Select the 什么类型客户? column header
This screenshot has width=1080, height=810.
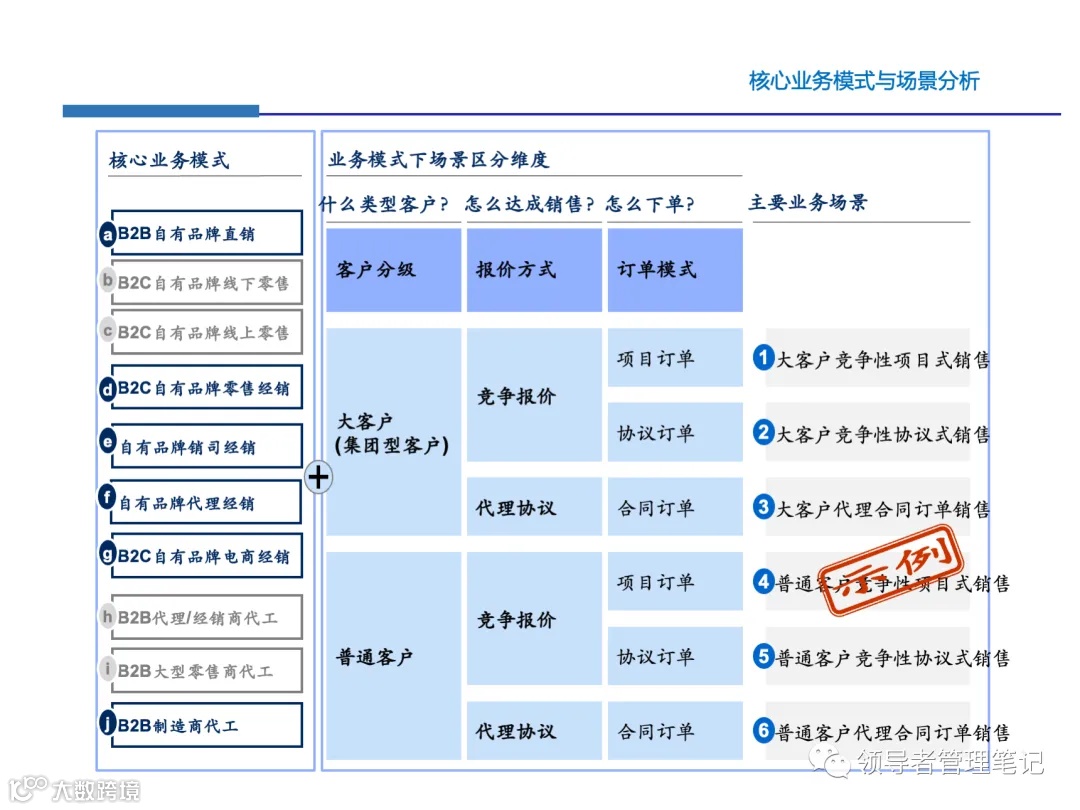click(x=383, y=202)
